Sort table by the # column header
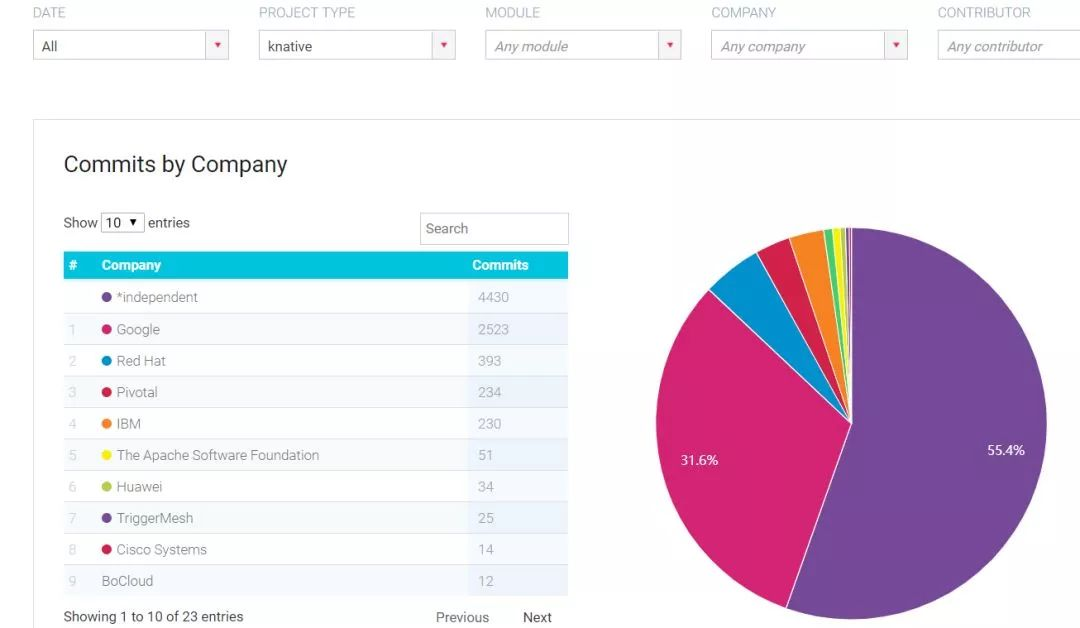Image resolution: width=1080 pixels, height=628 pixels. (x=73, y=265)
